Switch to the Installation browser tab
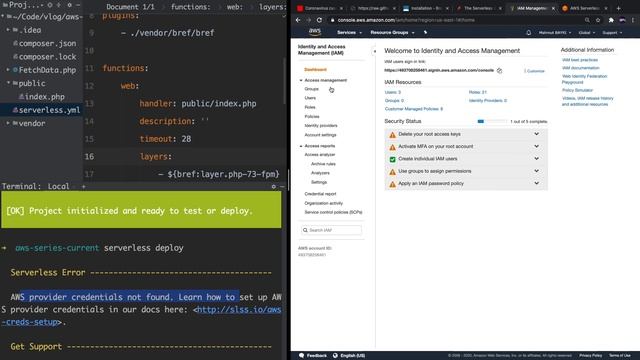Viewport: 640px width, 360px height. 426,8
